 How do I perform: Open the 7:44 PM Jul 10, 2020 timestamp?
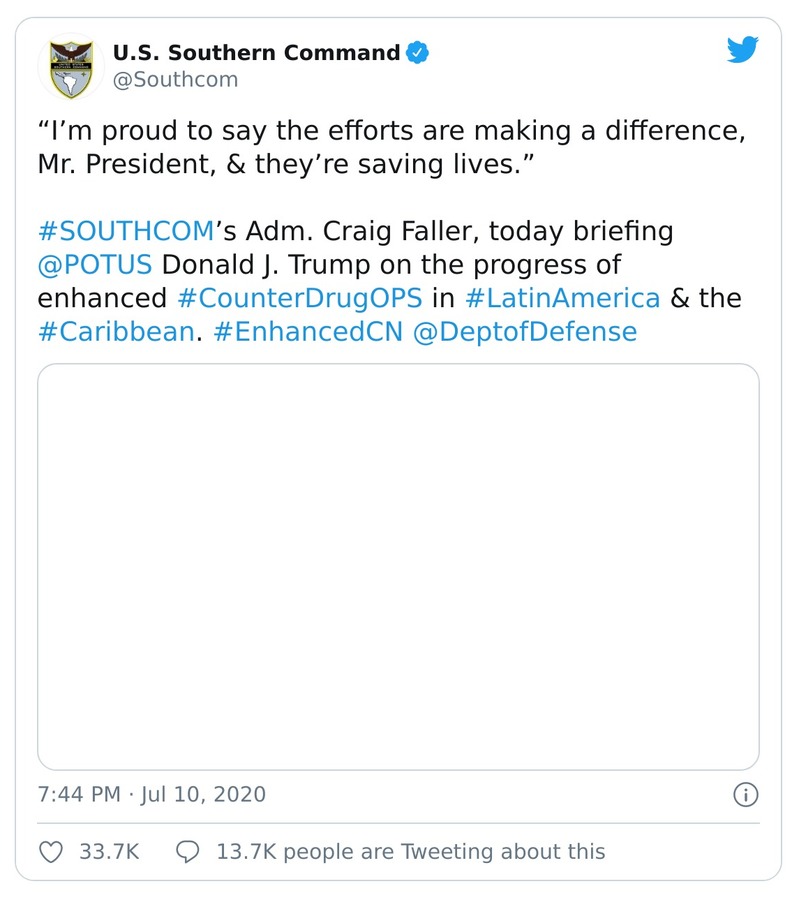pyautogui.click(x=152, y=795)
